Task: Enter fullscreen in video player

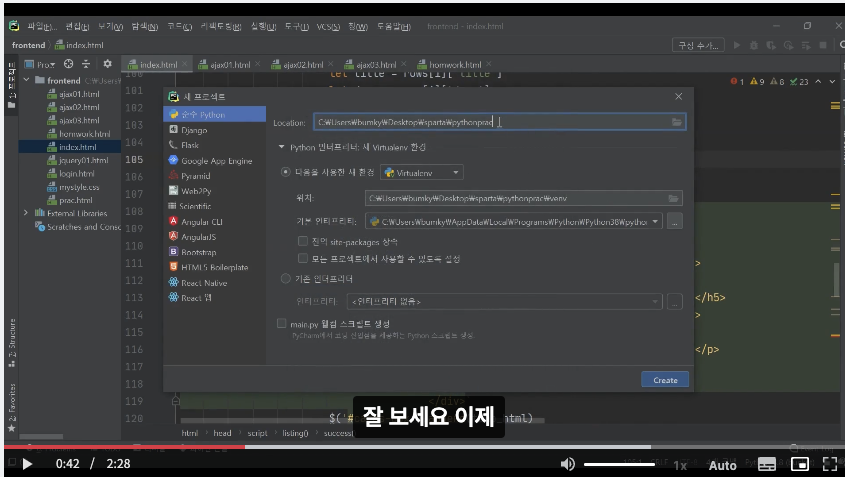Action: tap(830, 464)
